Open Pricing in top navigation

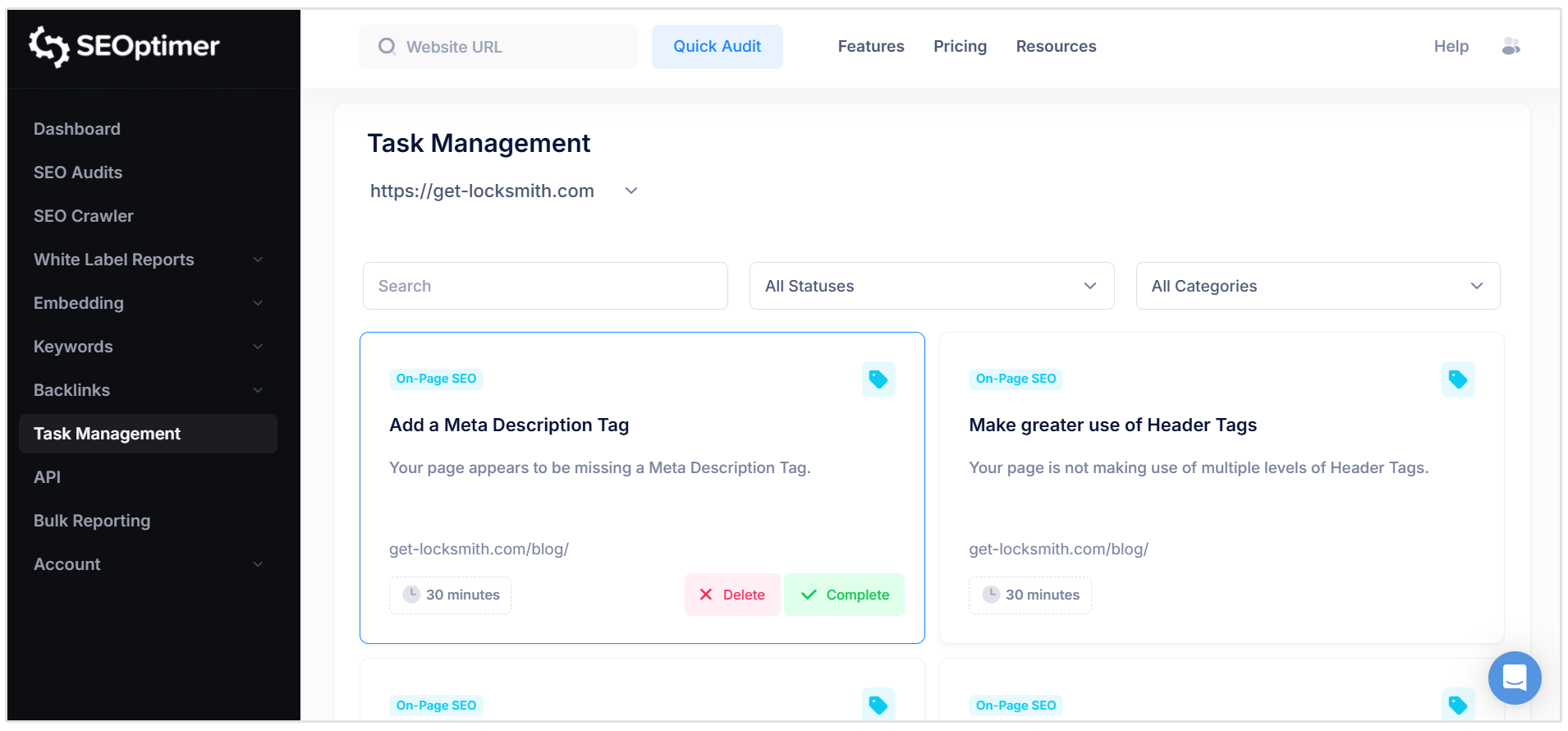point(961,47)
